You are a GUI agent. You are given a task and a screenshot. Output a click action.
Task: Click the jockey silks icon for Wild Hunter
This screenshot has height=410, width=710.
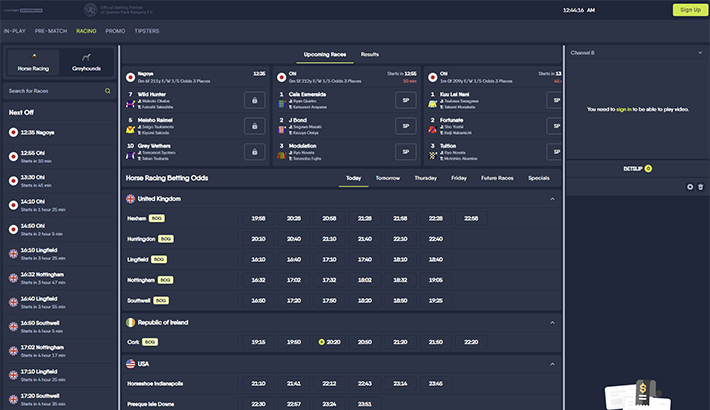[x=130, y=104]
